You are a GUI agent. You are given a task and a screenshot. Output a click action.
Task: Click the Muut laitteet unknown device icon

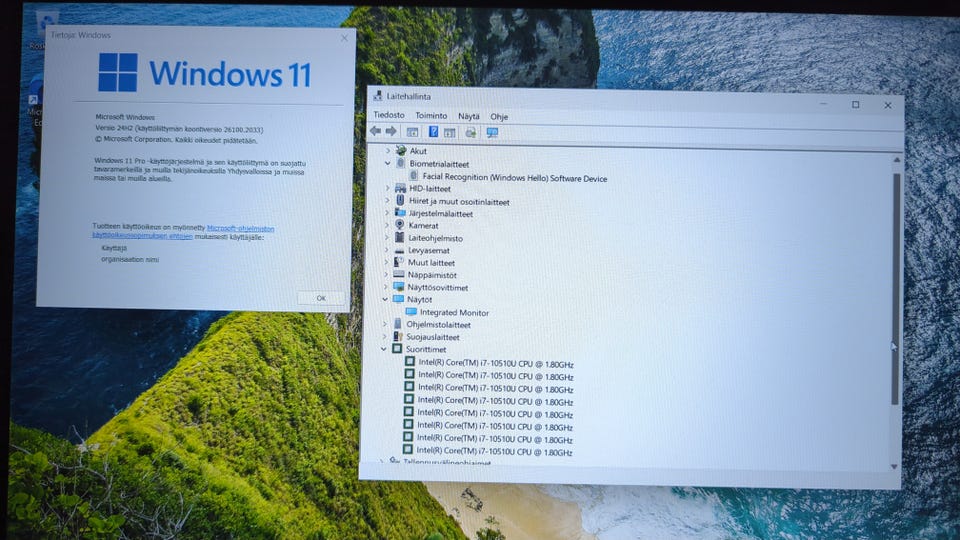(x=399, y=261)
